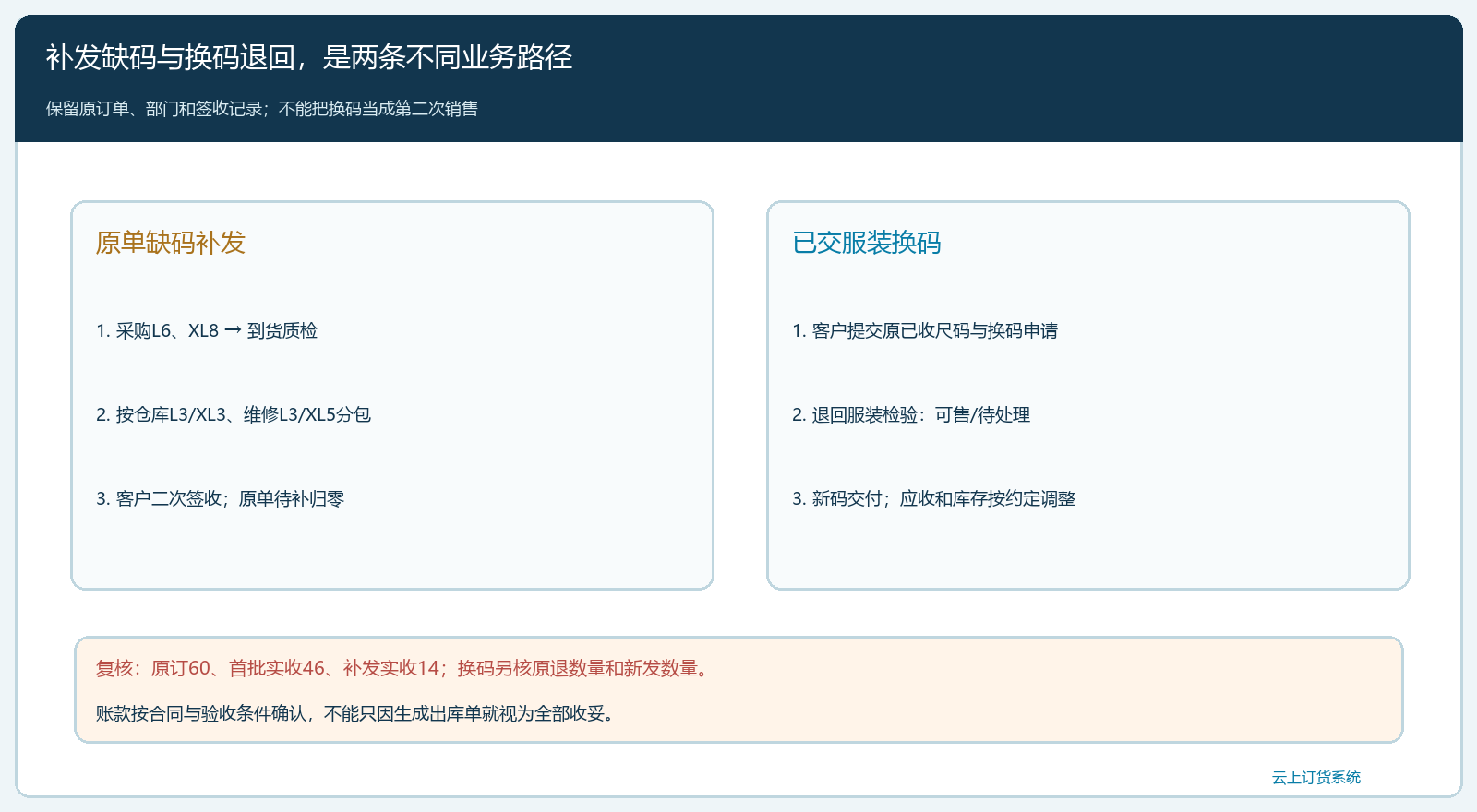Select step 客户提交原已收尺码与换码申请
This screenshot has width=1477, height=812.
[x=925, y=330]
